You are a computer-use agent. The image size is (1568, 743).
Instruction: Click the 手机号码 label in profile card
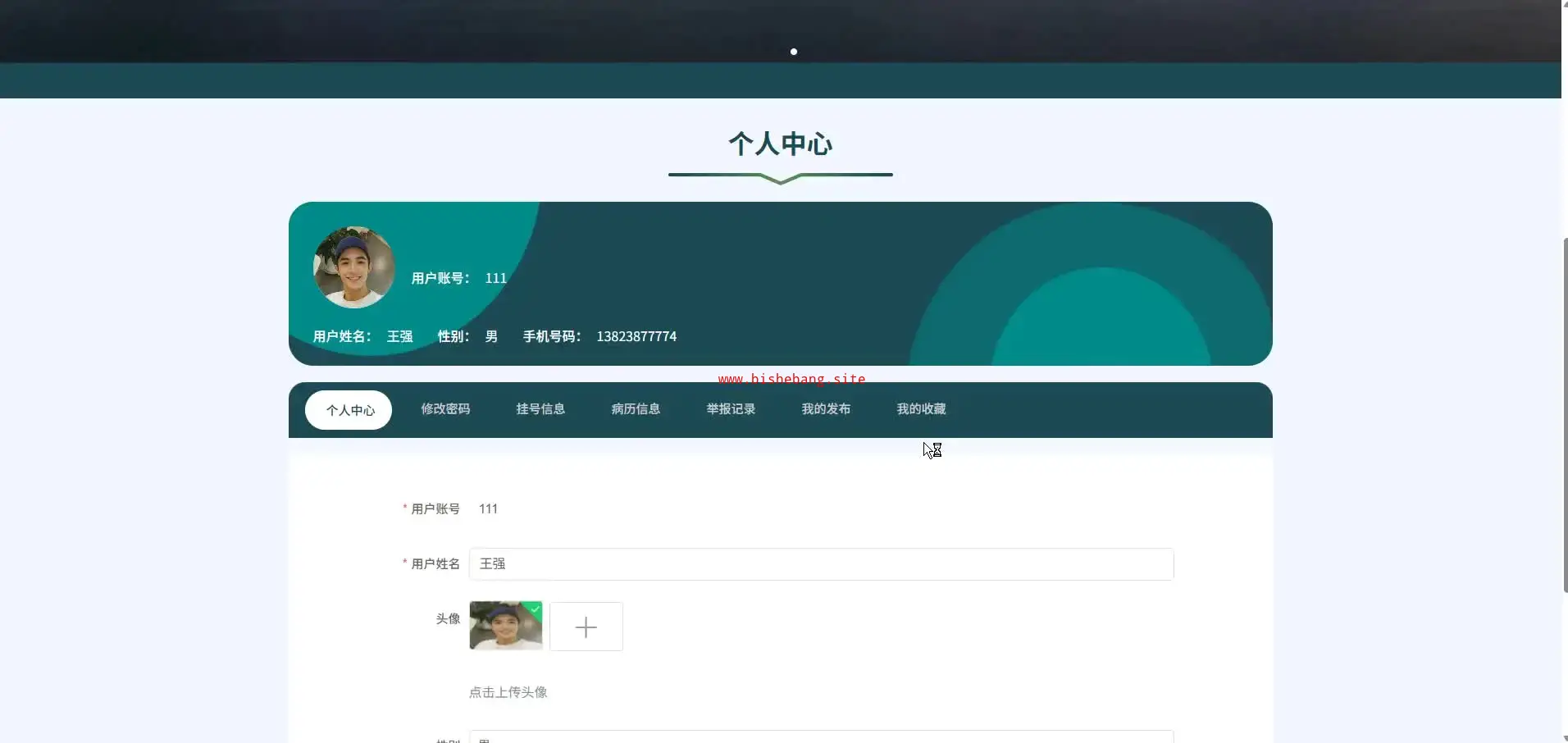coord(552,336)
